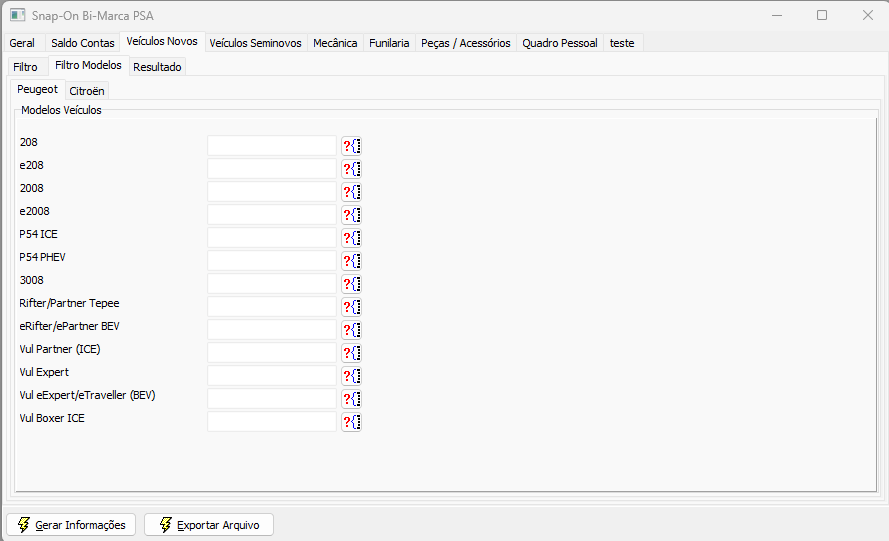Focus the P54 PHEV input field

pyautogui.click(x=272, y=260)
